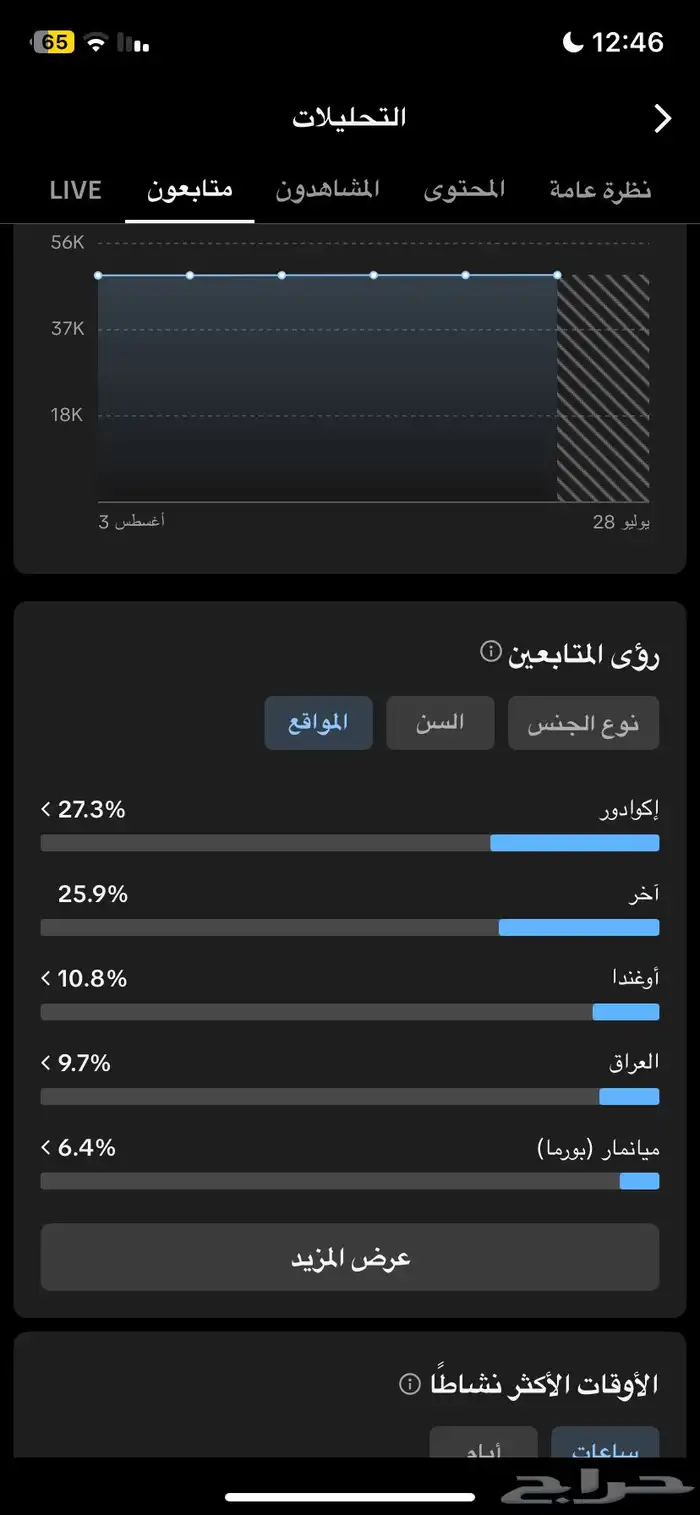The image size is (700, 1515).
Task: Tap the last data point on followers chart
Action: 557,275
